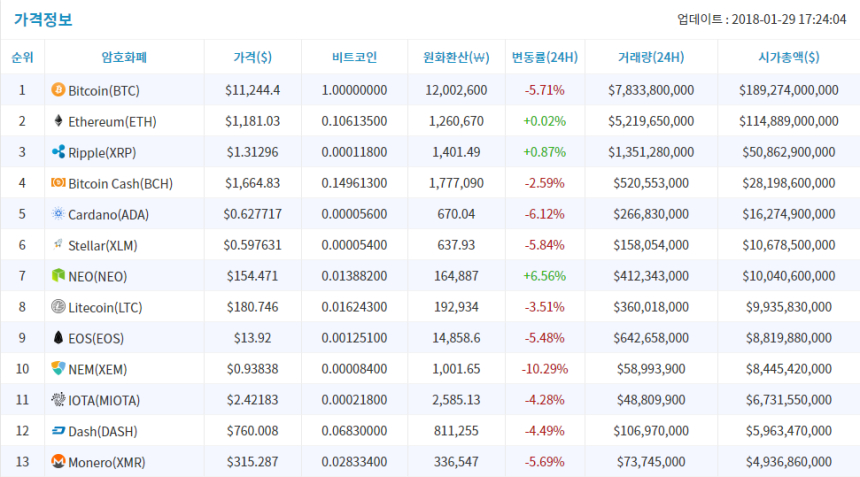Click the Dash blue icon
The image size is (860, 477).
pyautogui.click(x=58, y=431)
